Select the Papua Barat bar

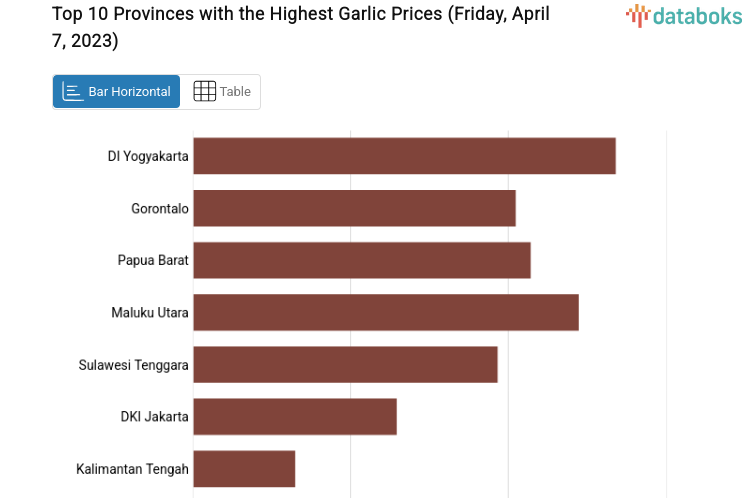coord(361,260)
